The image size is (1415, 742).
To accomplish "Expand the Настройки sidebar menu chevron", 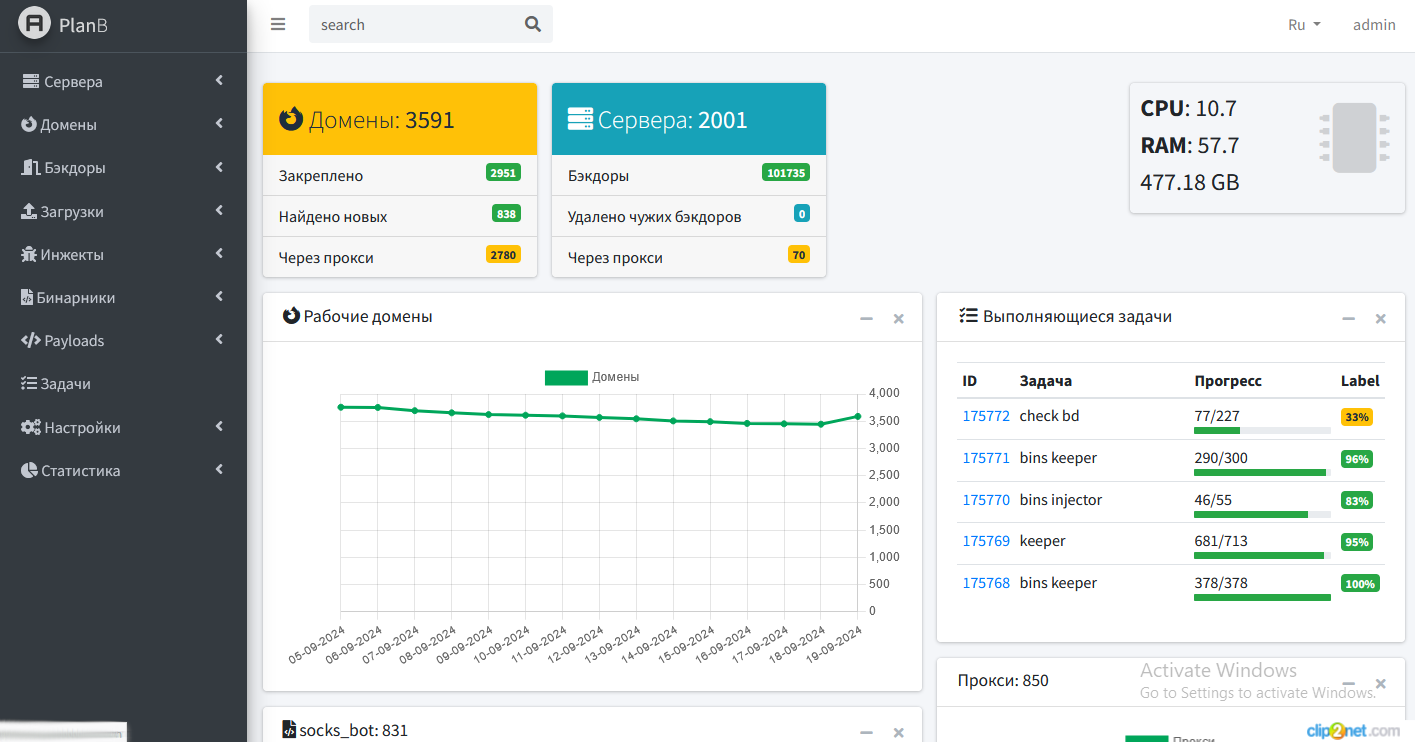I will coord(219,427).
